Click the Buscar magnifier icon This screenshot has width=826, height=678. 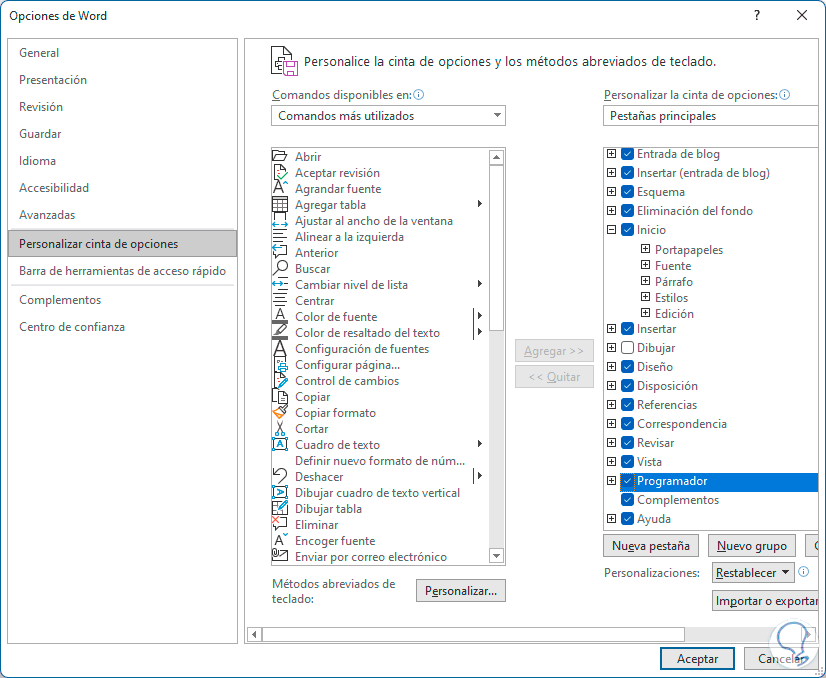280,268
